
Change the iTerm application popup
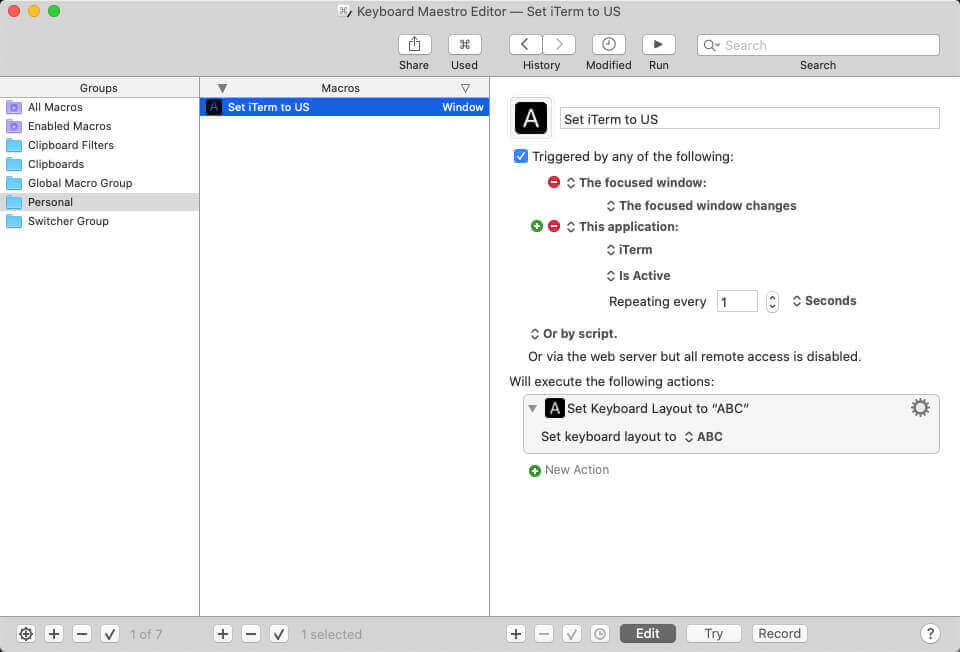[x=629, y=250]
